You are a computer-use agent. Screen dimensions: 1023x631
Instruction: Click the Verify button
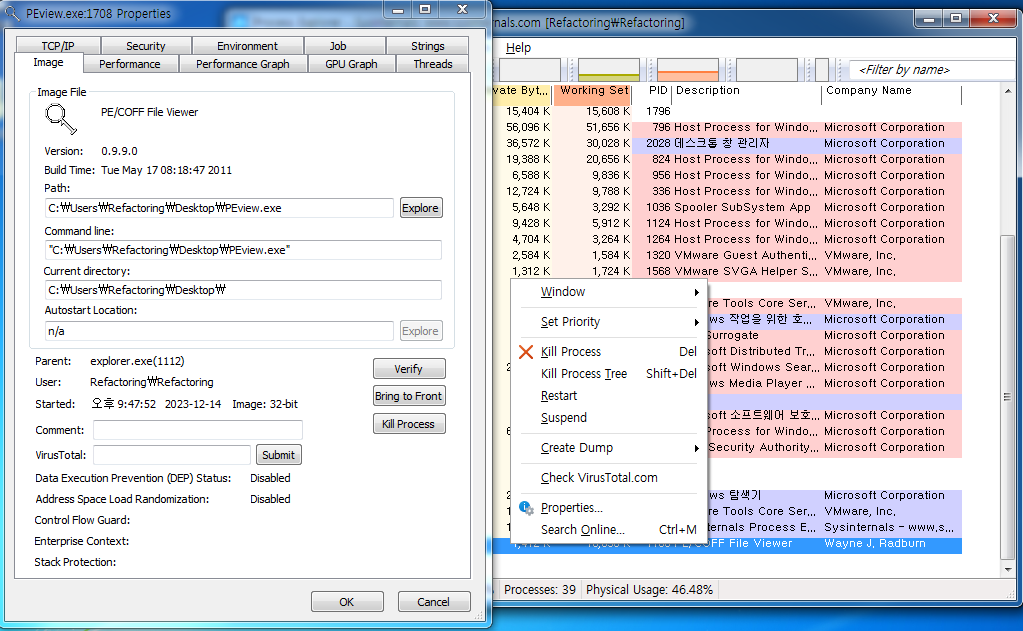409,369
